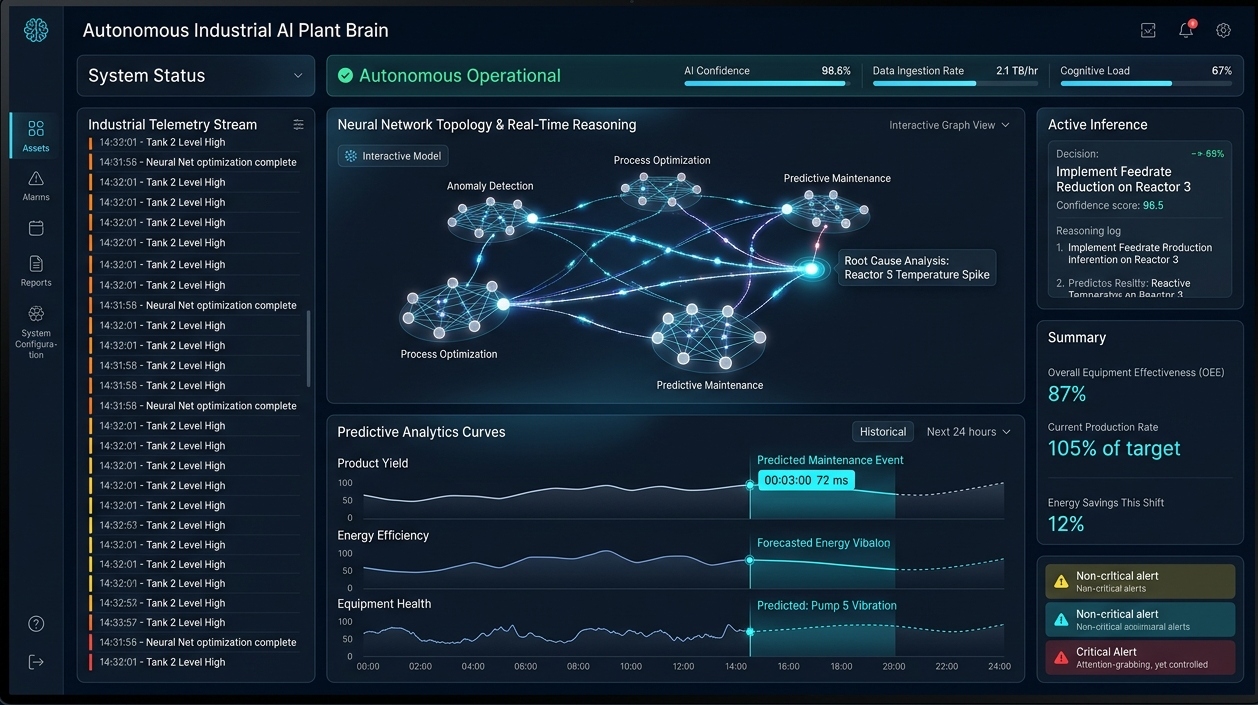Select the Root Cause Analysis node label
1258x705 pixels.
[x=917, y=268]
